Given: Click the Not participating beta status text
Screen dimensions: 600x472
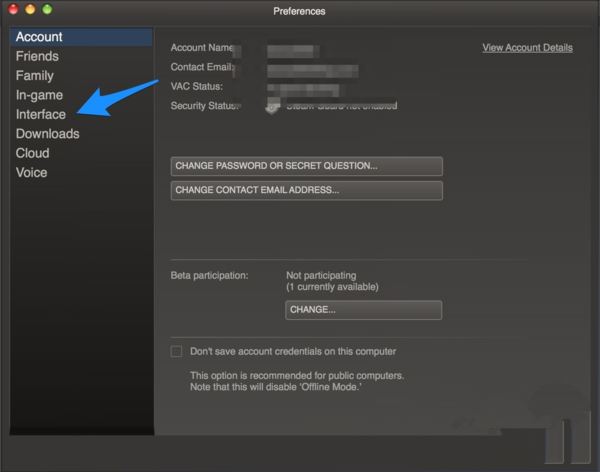Looking at the screenshot, I should click(321, 276).
